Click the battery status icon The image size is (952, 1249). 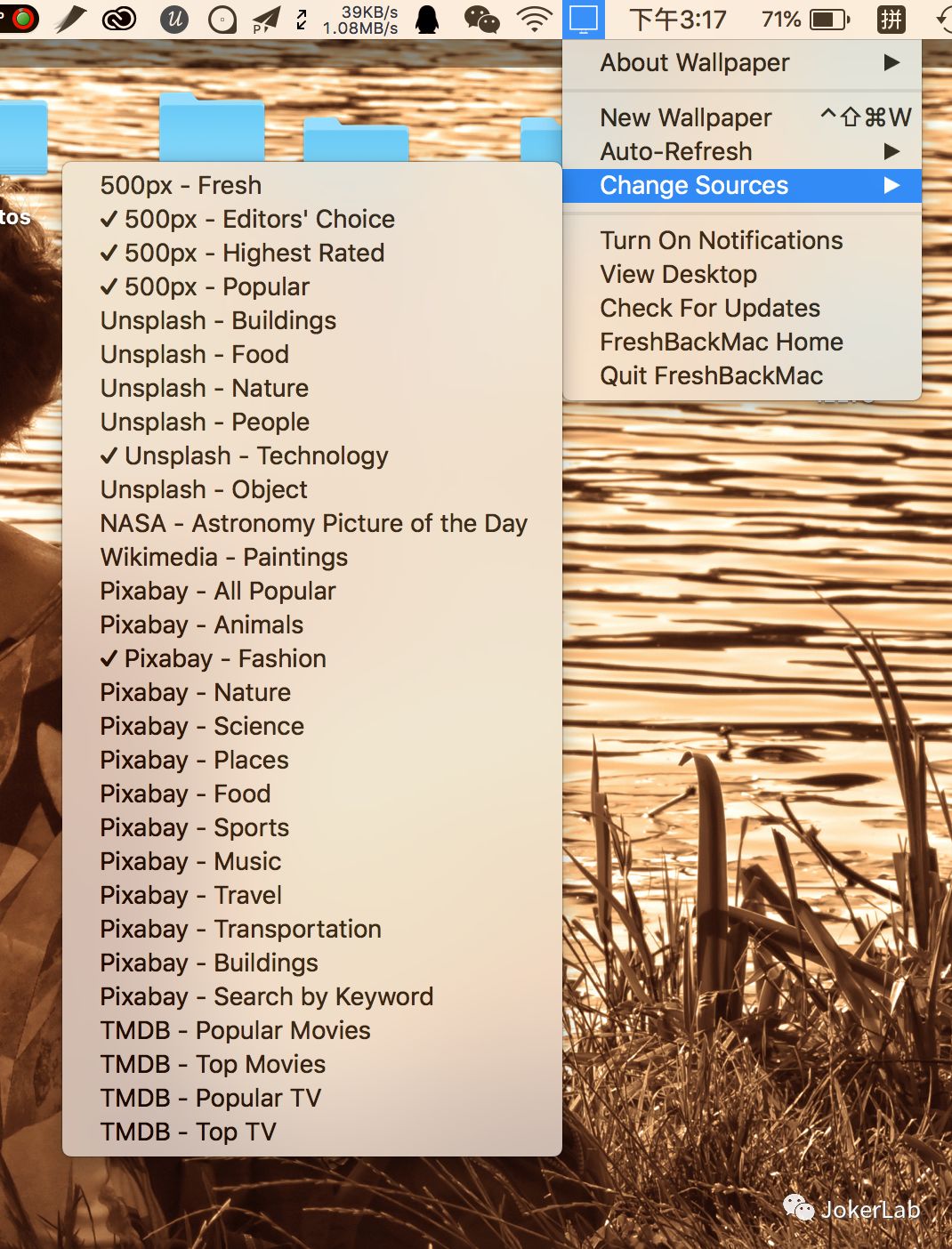[829, 20]
